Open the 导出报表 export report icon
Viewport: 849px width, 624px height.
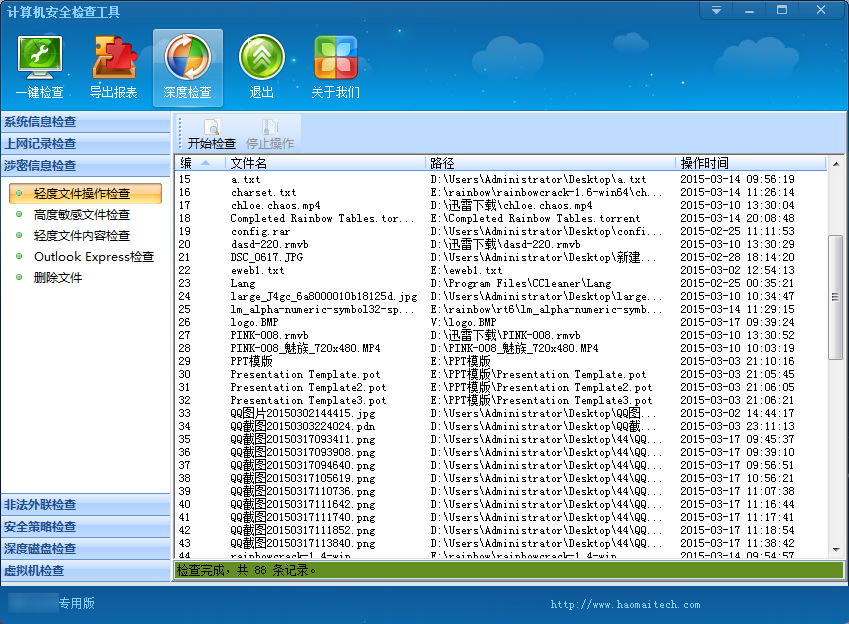114,68
